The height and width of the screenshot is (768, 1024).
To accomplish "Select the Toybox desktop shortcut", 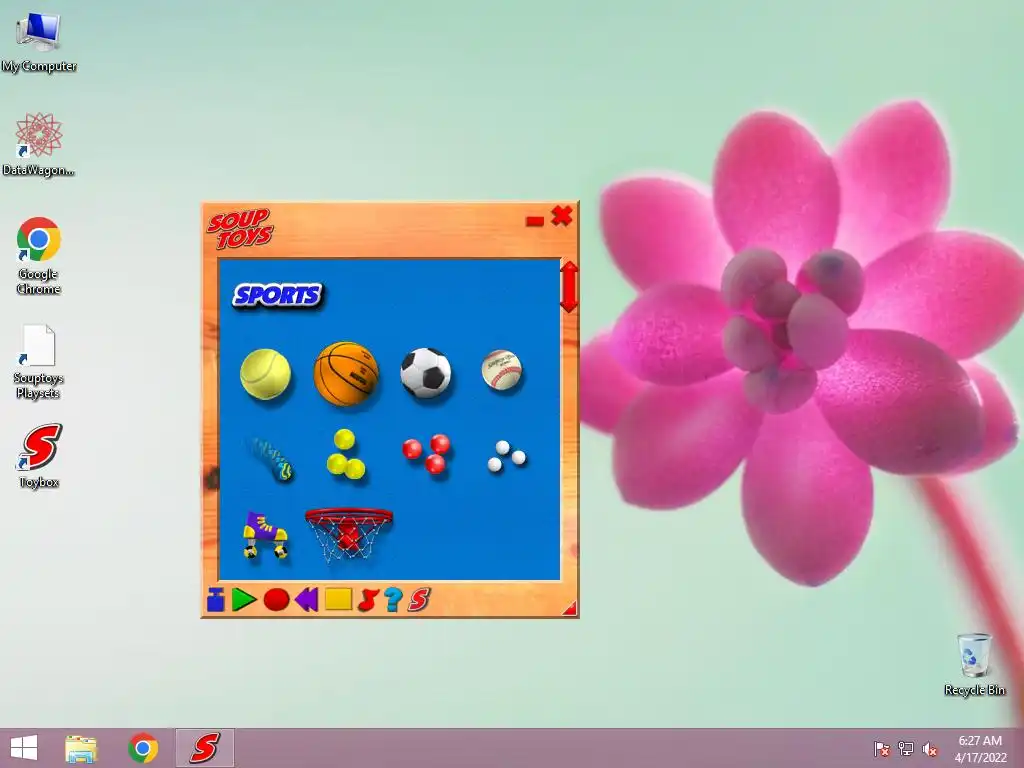I will (x=39, y=456).
